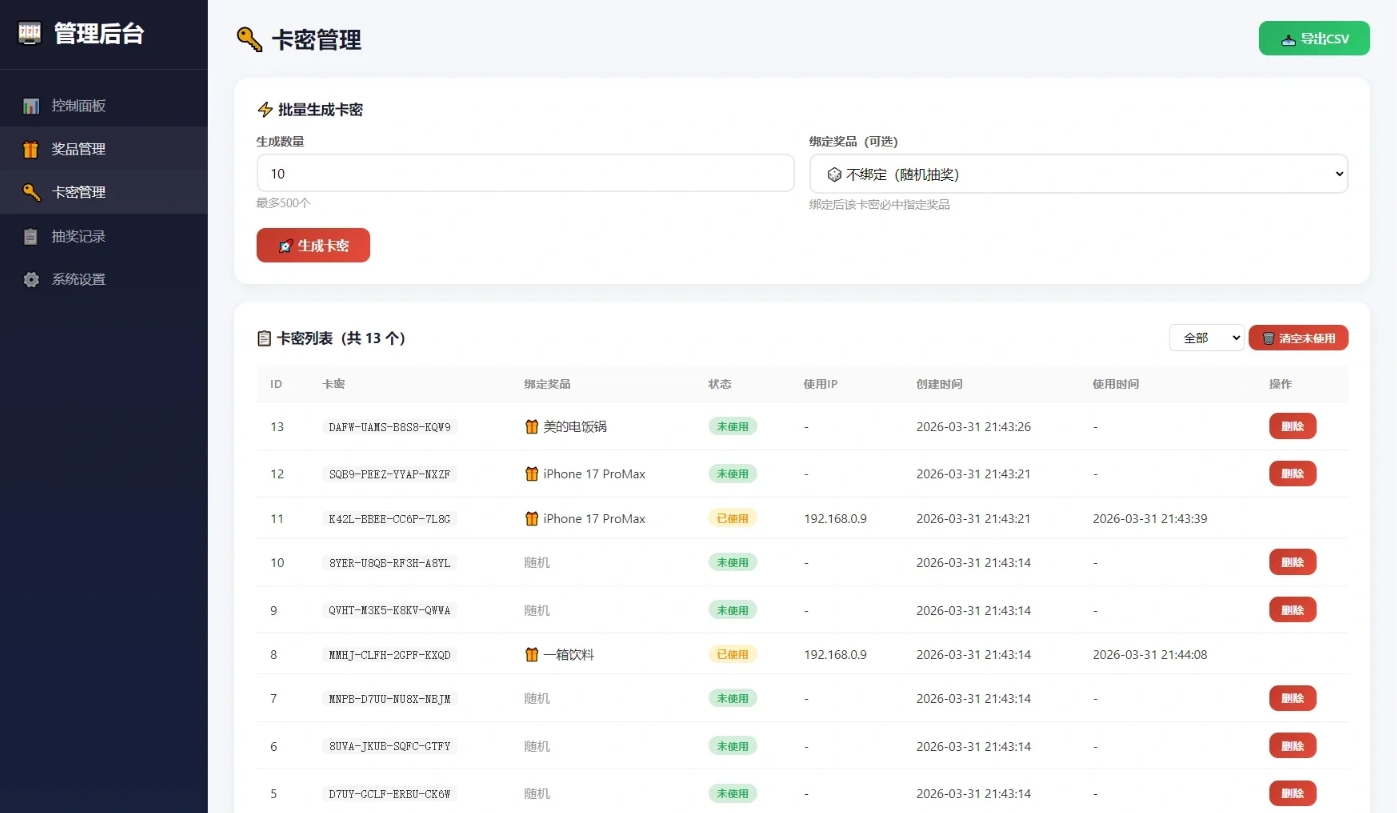The height and width of the screenshot is (813, 1397).
Task: Click the gift icon beside 一箱饮料
Action: pos(532,655)
